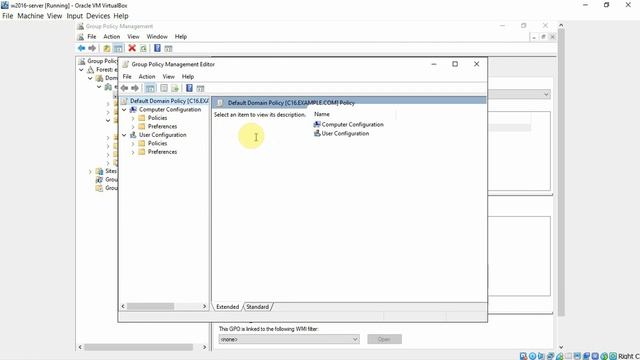Open Action menu in Policy Editor
640x360 pixels.
pos(147,76)
